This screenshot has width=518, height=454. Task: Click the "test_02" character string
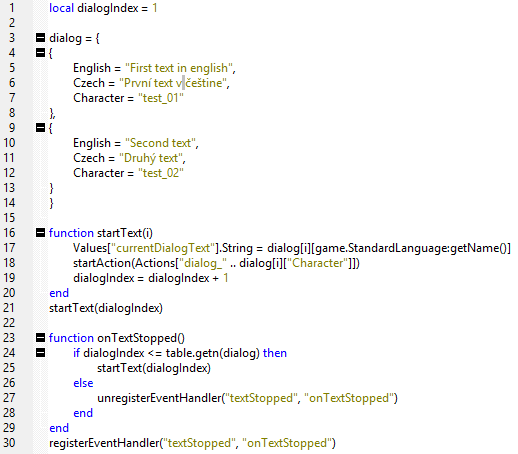click(x=161, y=173)
